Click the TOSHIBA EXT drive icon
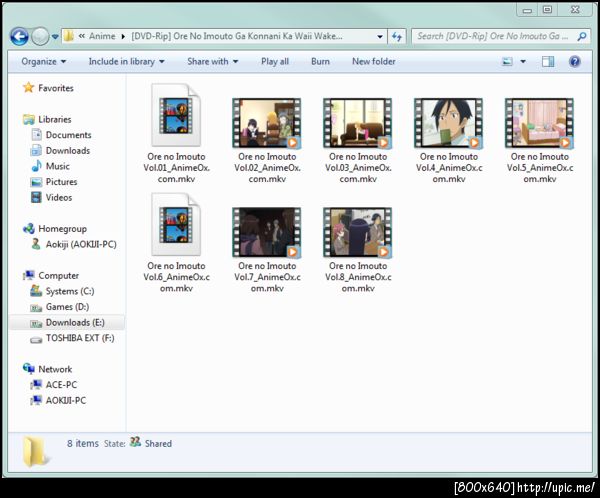This screenshot has height=498, width=600. (36, 339)
